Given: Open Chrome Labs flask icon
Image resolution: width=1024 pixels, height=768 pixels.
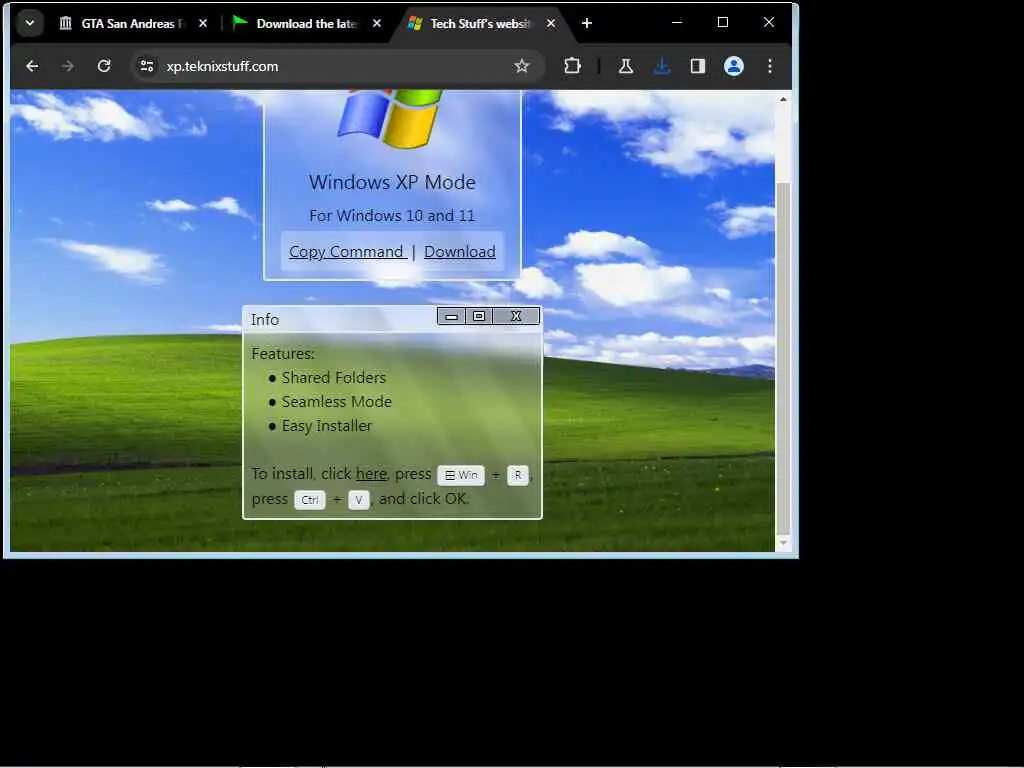Looking at the screenshot, I should [626, 66].
